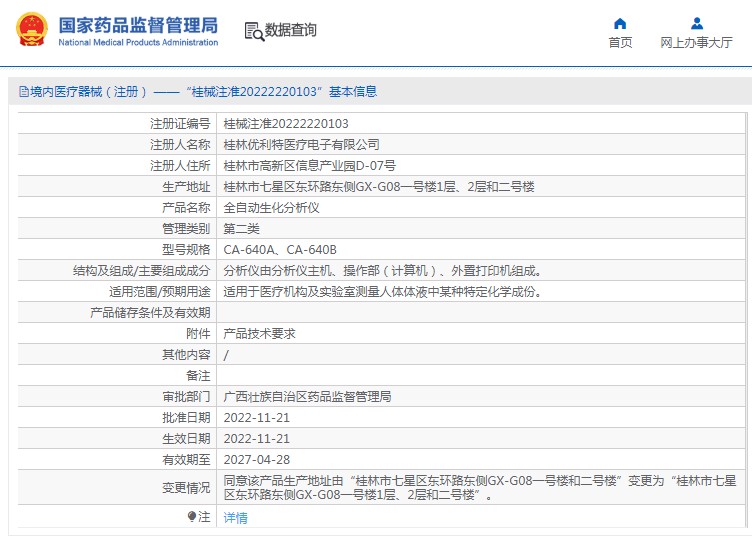Click the 结构及组成/主要组成成分 label

[141, 271]
